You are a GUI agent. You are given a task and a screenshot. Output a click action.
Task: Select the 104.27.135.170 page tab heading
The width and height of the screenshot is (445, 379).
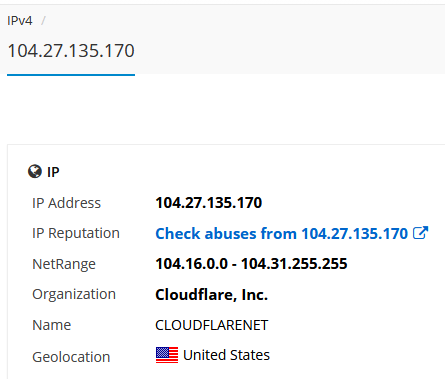pos(71,51)
